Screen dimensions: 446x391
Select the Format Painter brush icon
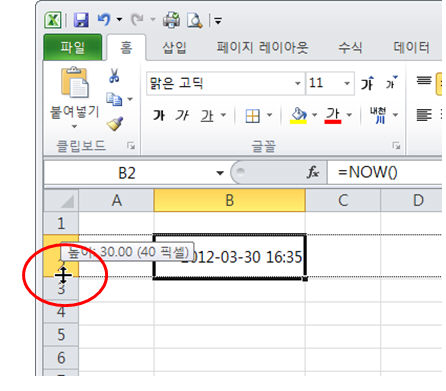pyautogui.click(x=115, y=123)
